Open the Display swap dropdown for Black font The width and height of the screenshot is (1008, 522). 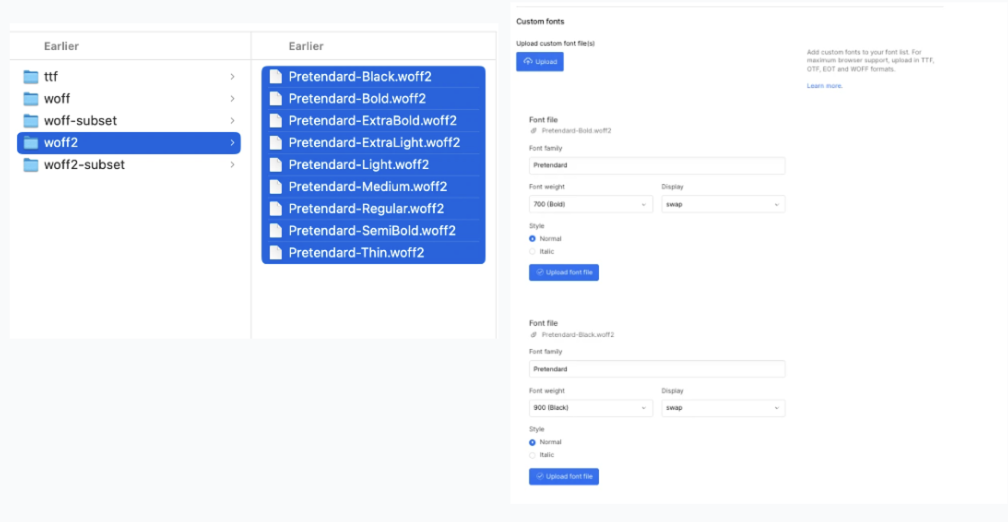[723, 408]
